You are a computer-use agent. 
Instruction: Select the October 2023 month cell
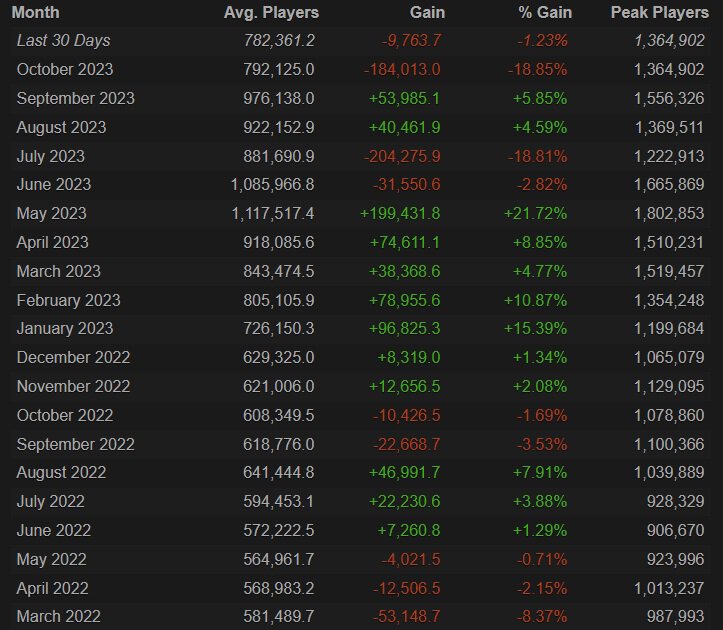pos(65,70)
